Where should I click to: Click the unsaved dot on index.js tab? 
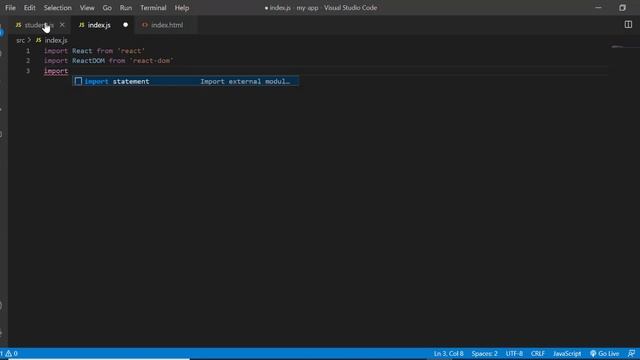click(x=125, y=25)
